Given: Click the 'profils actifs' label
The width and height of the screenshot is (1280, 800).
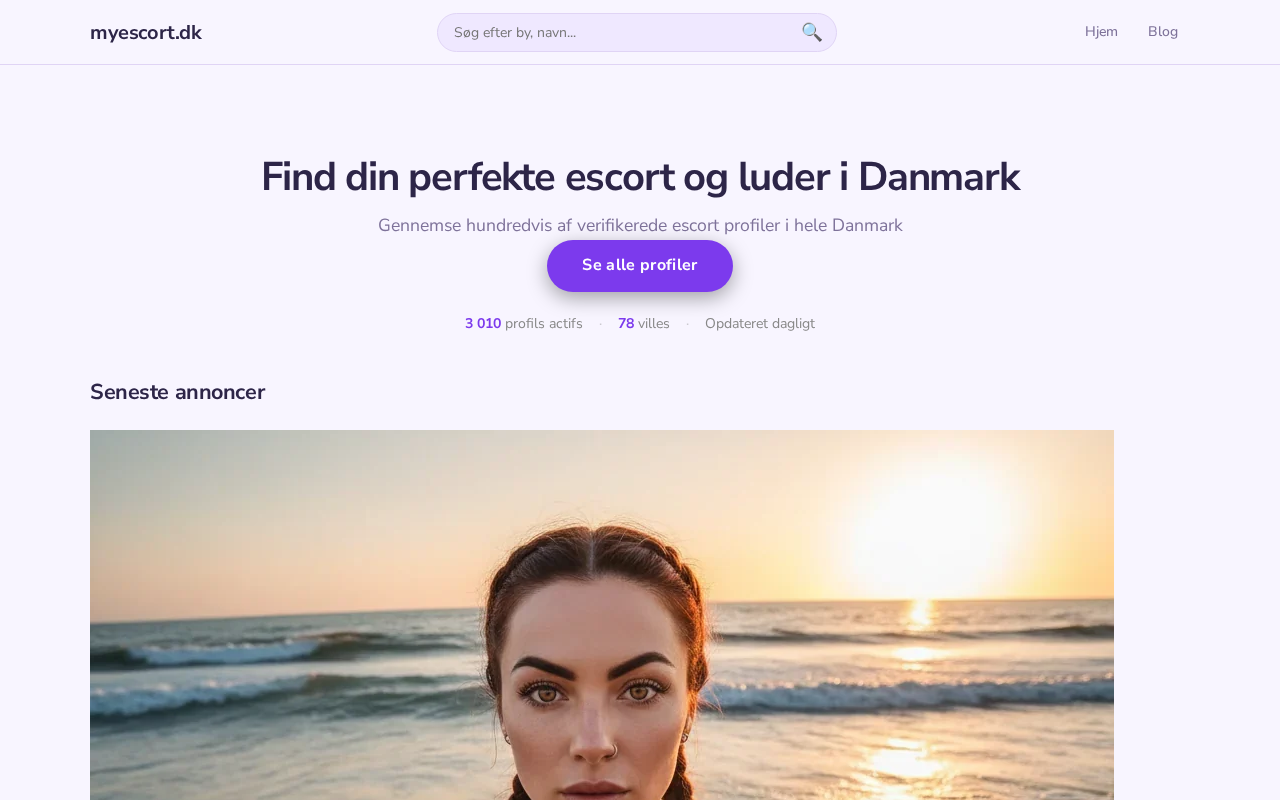Looking at the screenshot, I should coord(544,323).
